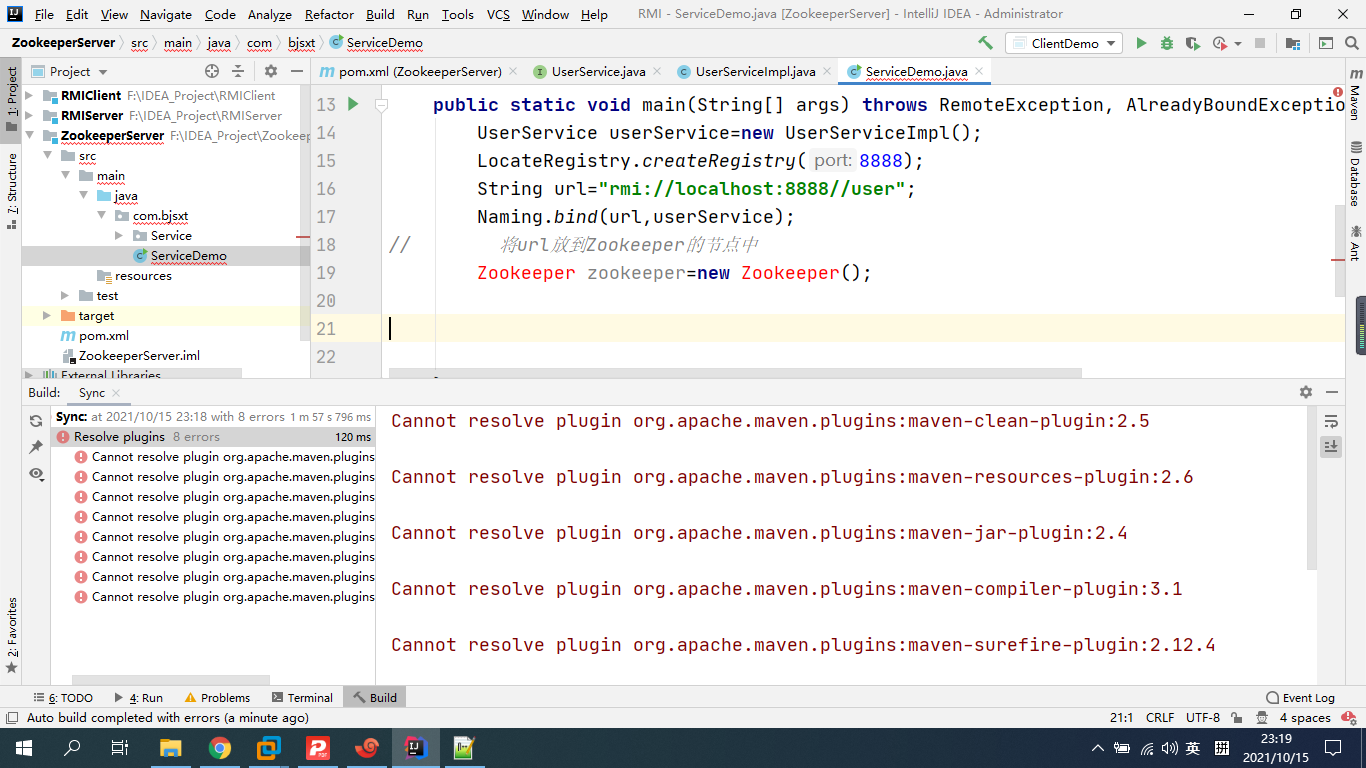Open the ClientDemo run configuration dropdown

1064,43
